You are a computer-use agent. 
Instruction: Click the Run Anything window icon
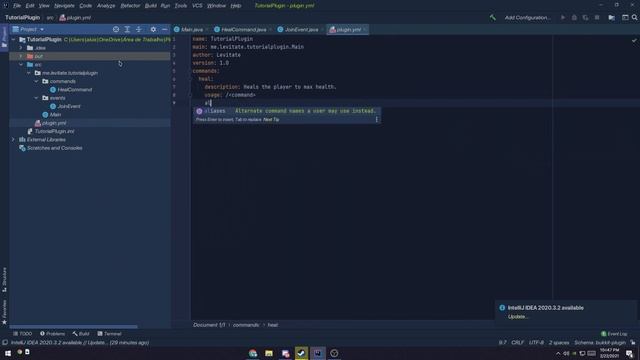coord(625,18)
